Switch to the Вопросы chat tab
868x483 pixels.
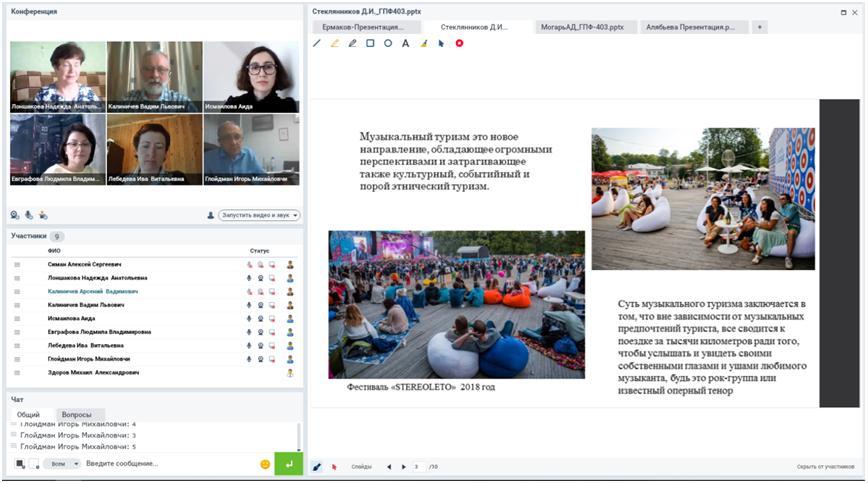pyautogui.click(x=77, y=414)
